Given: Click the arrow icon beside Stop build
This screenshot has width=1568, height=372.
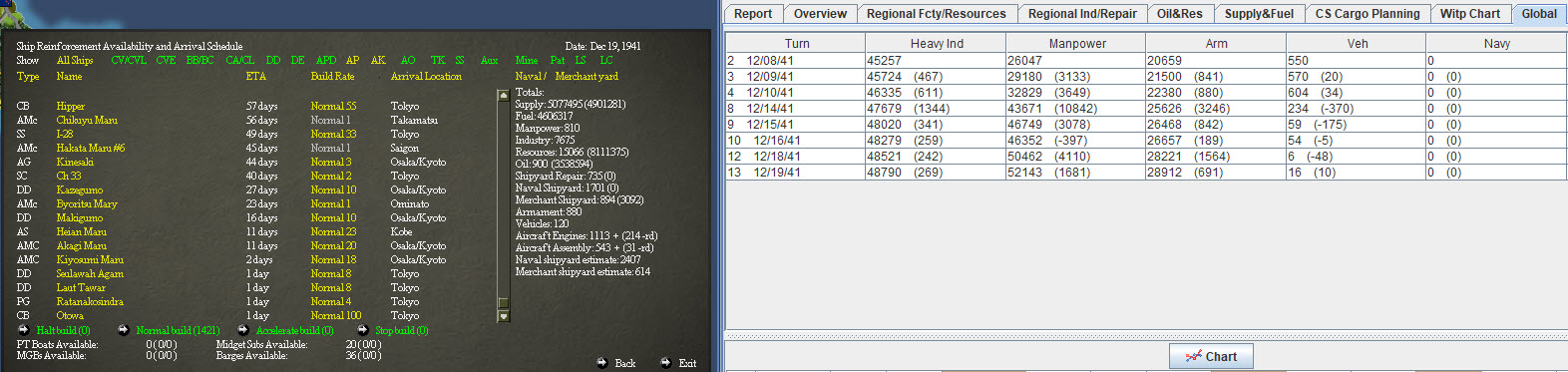Looking at the screenshot, I should [x=362, y=330].
